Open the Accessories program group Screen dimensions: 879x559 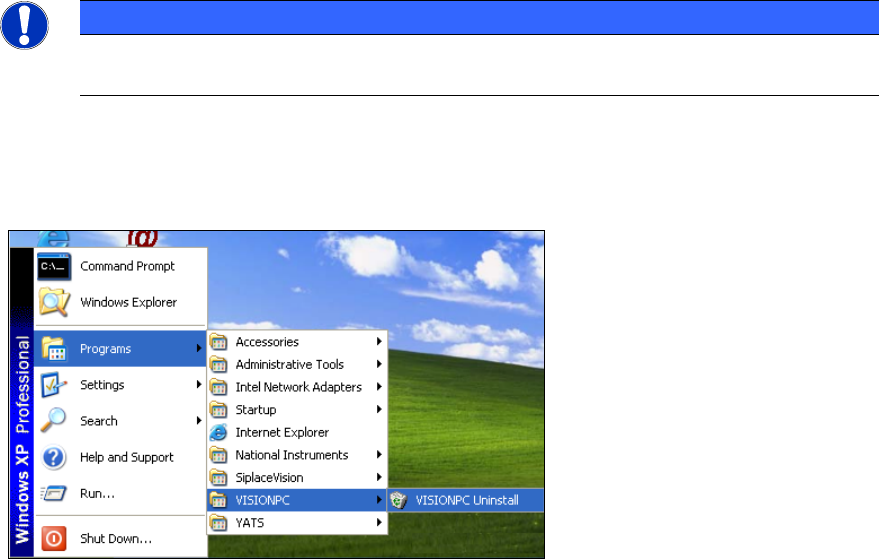(297, 341)
